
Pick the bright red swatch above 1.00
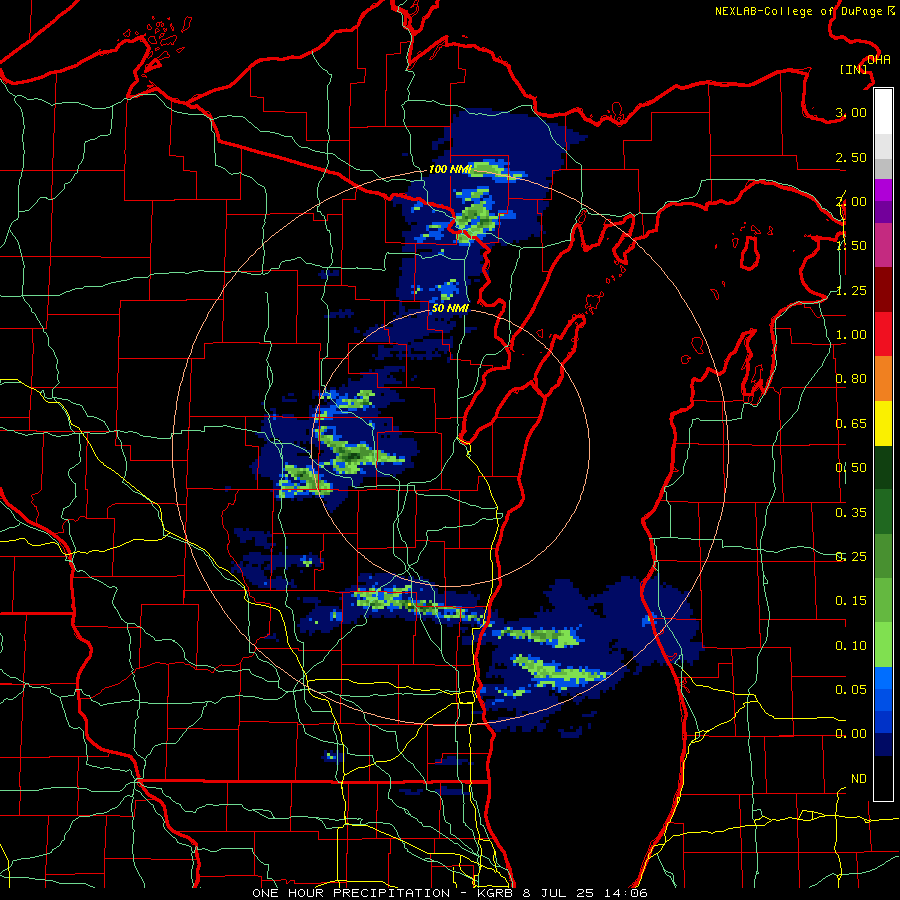pos(883,334)
